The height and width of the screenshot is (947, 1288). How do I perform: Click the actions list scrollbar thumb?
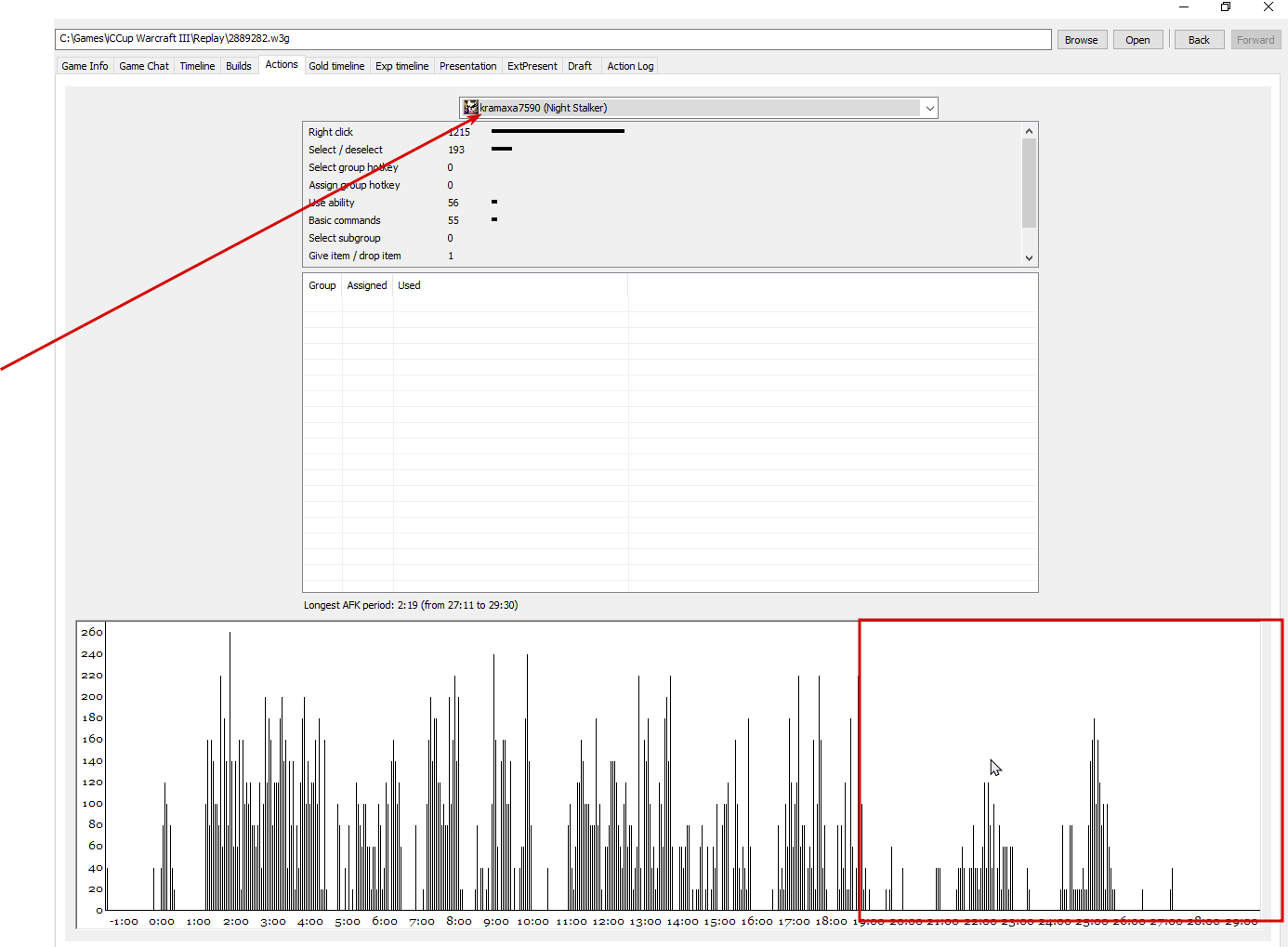coord(1029,183)
